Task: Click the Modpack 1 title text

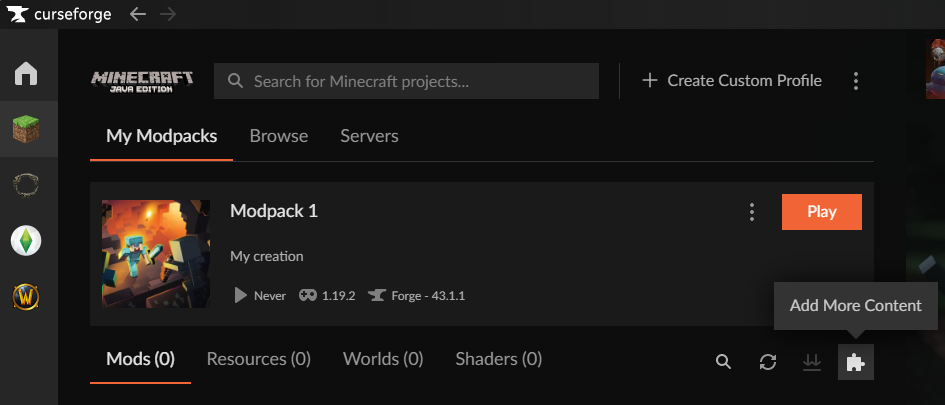Action: (x=274, y=211)
